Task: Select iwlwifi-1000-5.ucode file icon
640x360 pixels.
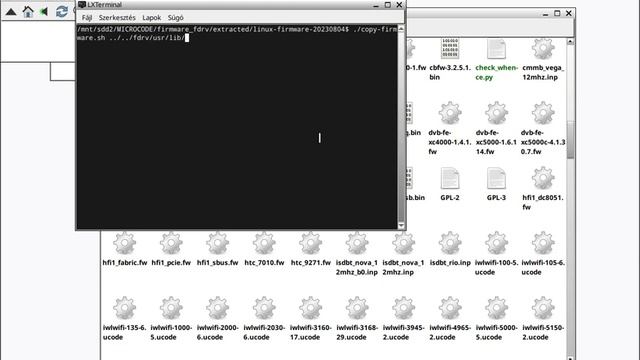Action: (x=171, y=308)
